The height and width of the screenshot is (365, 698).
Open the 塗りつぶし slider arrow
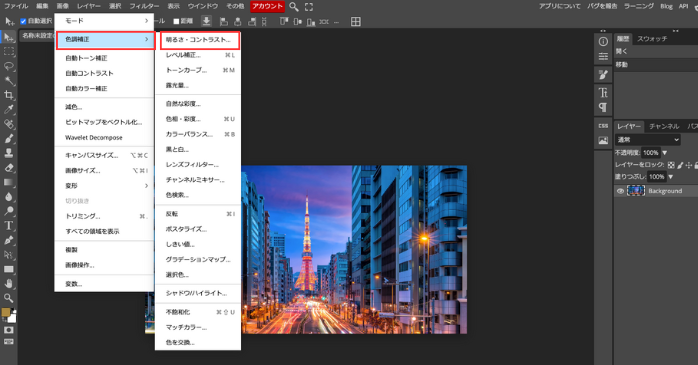pos(670,177)
